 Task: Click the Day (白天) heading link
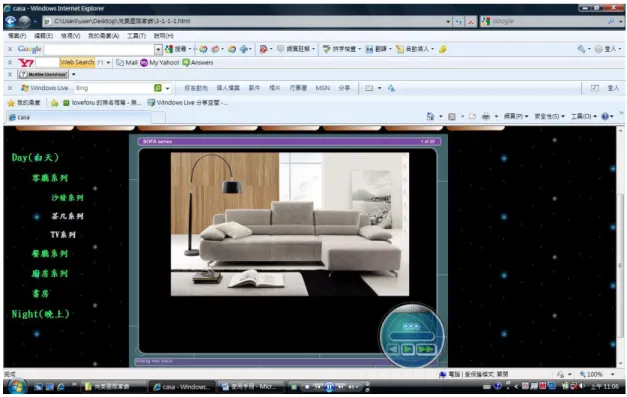tap(35, 157)
